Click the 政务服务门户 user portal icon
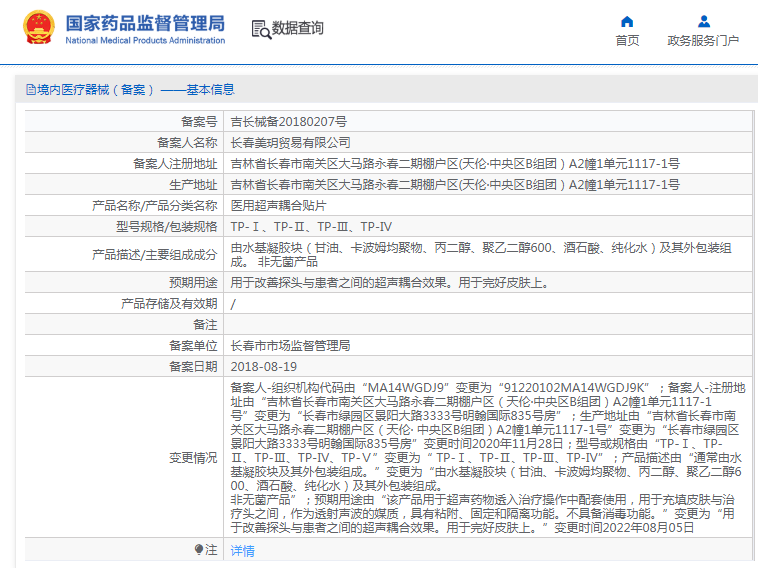The height and width of the screenshot is (568, 758). 704,21
